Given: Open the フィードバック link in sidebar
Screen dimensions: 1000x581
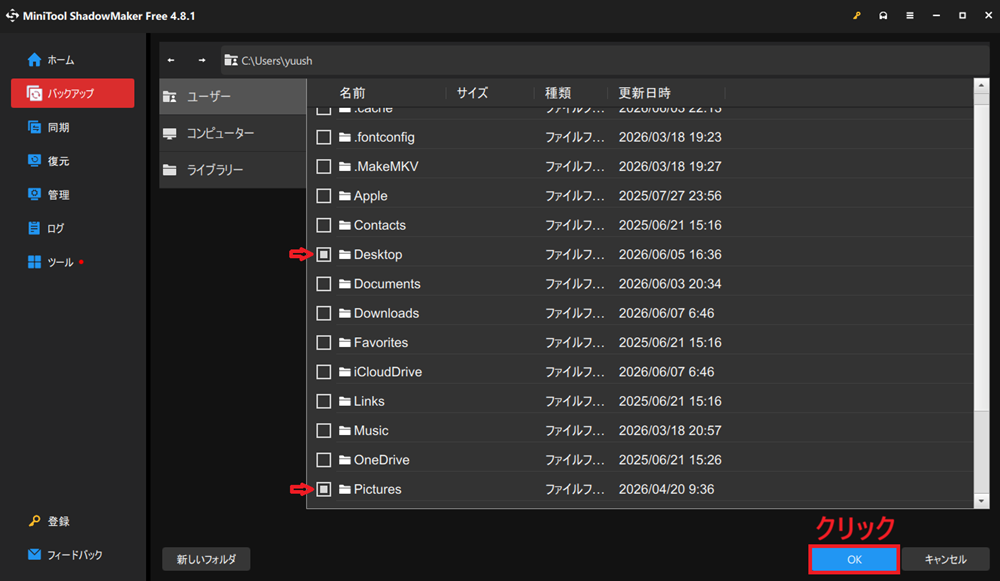Looking at the screenshot, I should (75, 555).
